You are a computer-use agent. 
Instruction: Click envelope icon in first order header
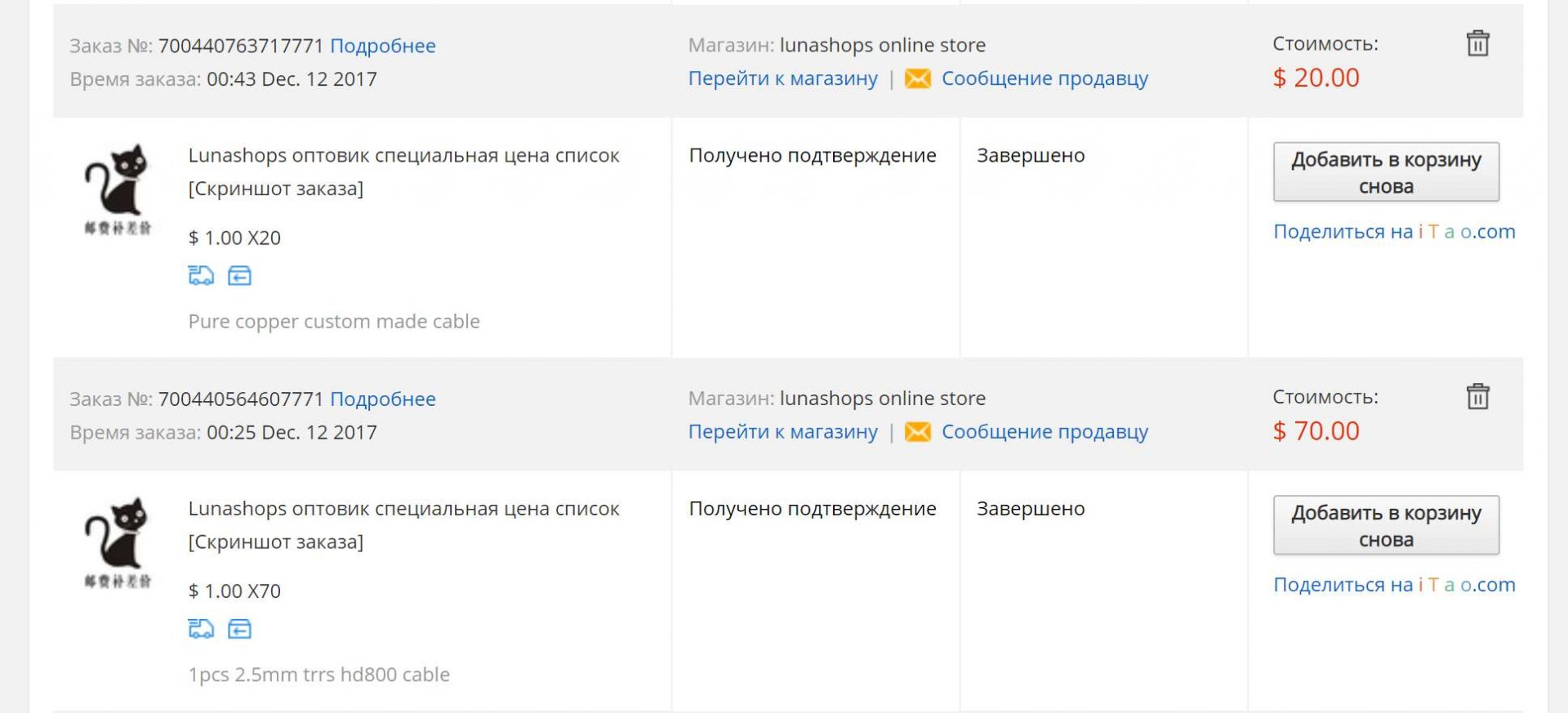[917, 79]
